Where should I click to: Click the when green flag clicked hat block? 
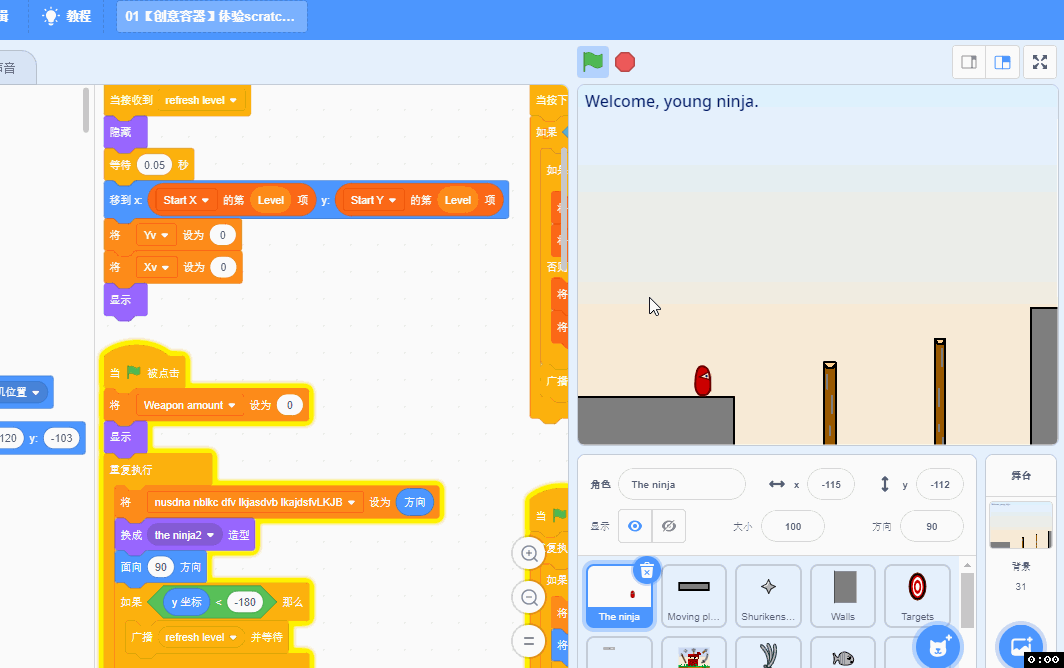pyautogui.click(x=145, y=372)
